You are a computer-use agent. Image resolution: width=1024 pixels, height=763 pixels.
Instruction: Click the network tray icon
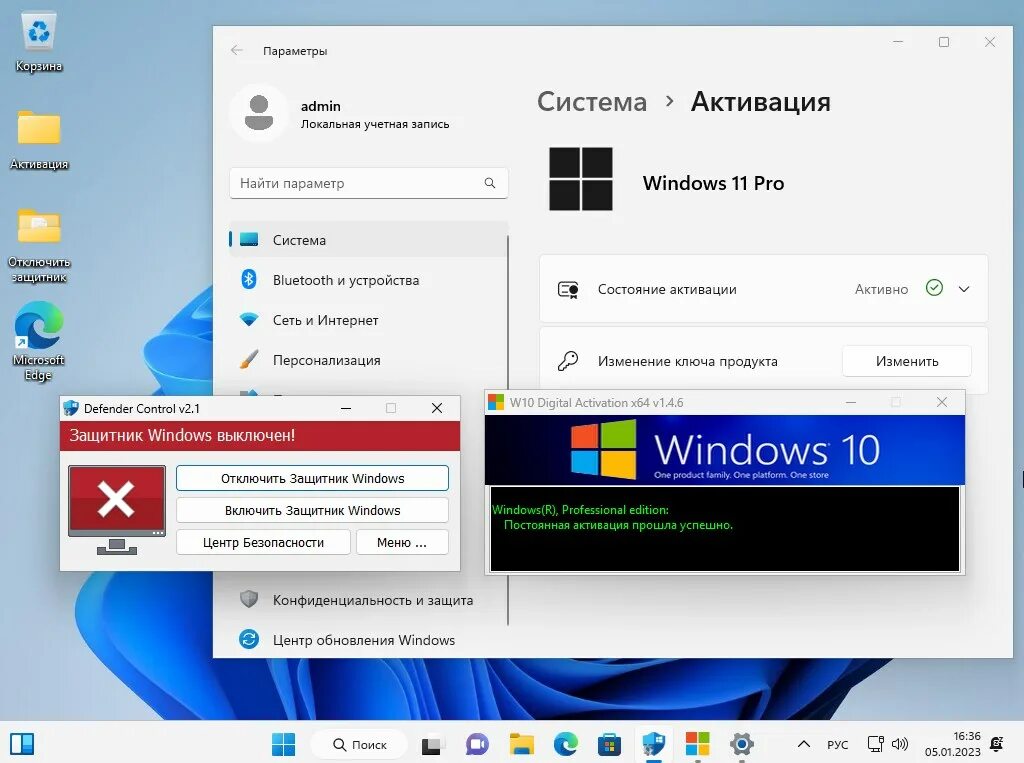[x=875, y=744]
